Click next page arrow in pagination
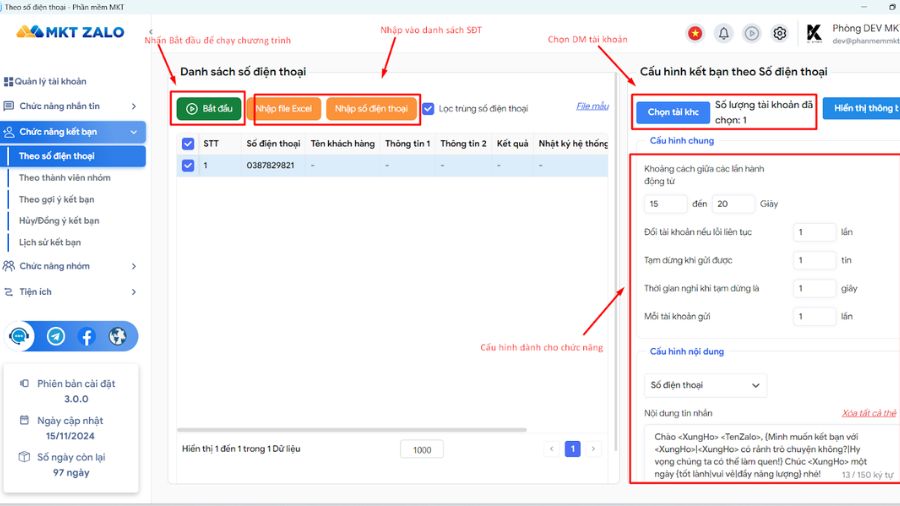This screenshot has height=506, width=900. click(x=593, y=449)
